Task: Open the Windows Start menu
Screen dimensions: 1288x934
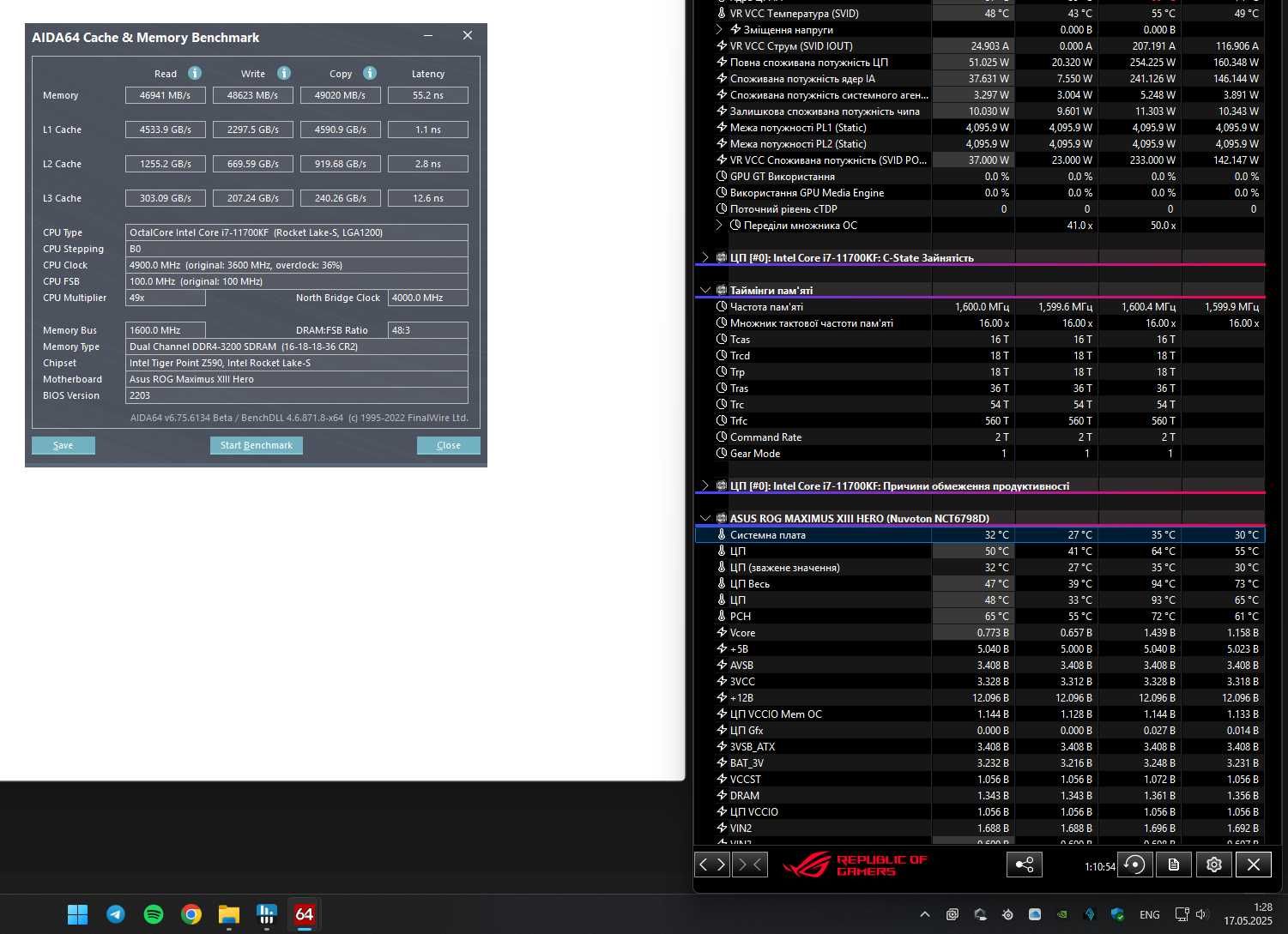Action: pos(77,914)
